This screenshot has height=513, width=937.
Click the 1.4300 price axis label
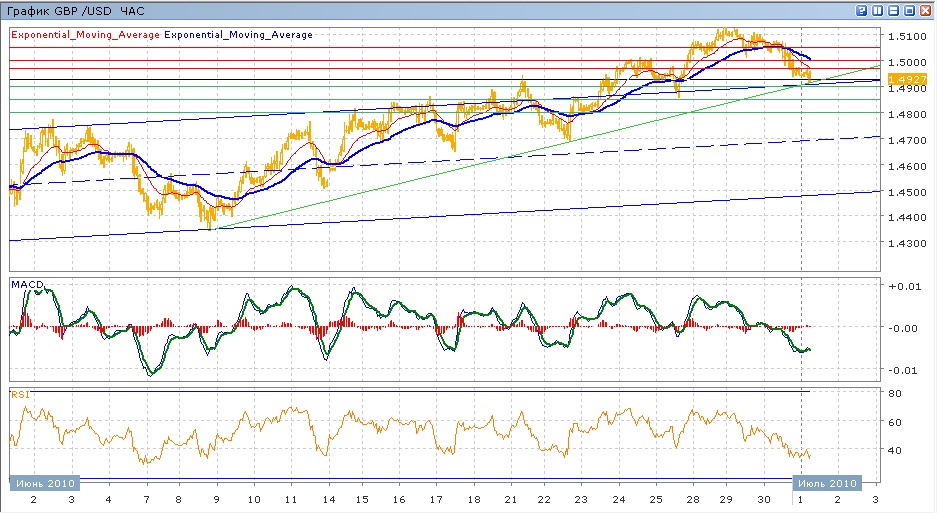pyautogui.click(x=907, y=243)
